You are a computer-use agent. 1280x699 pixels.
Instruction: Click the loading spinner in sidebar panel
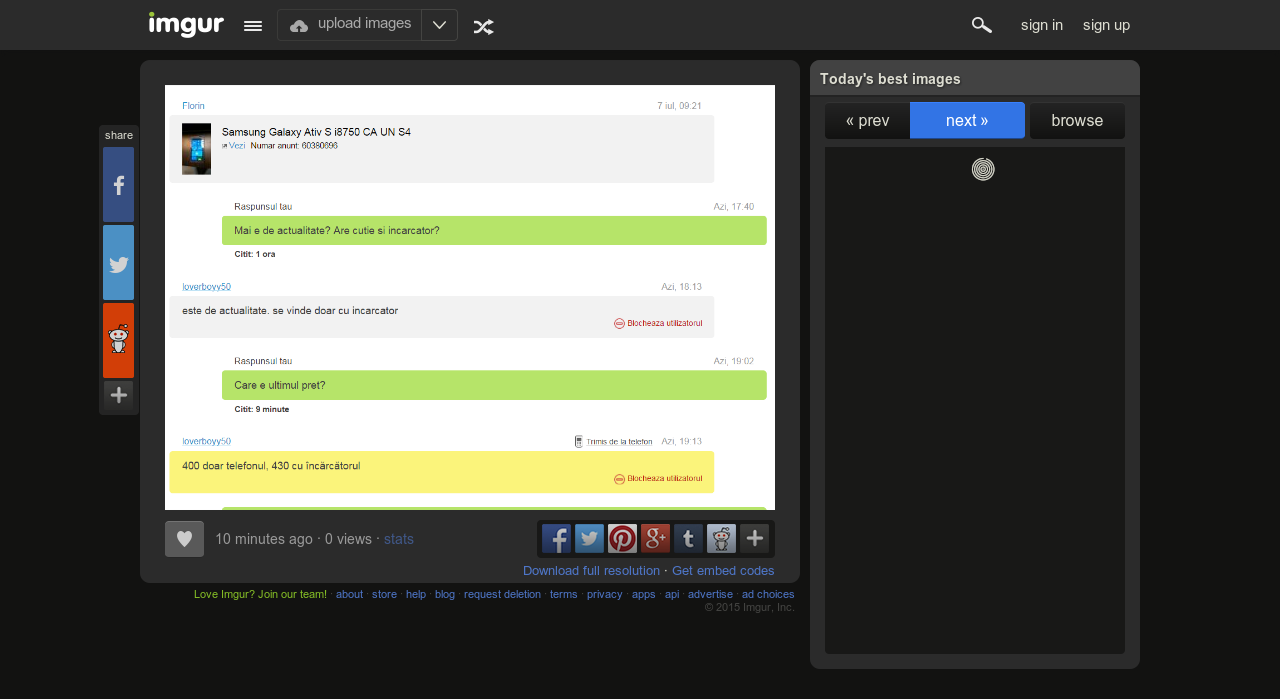coord(983,170)
